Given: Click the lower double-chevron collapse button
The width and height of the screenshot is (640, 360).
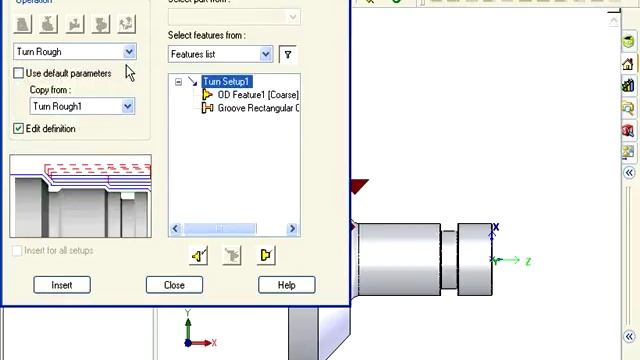Looking at the screenshot, I should 629,336.
